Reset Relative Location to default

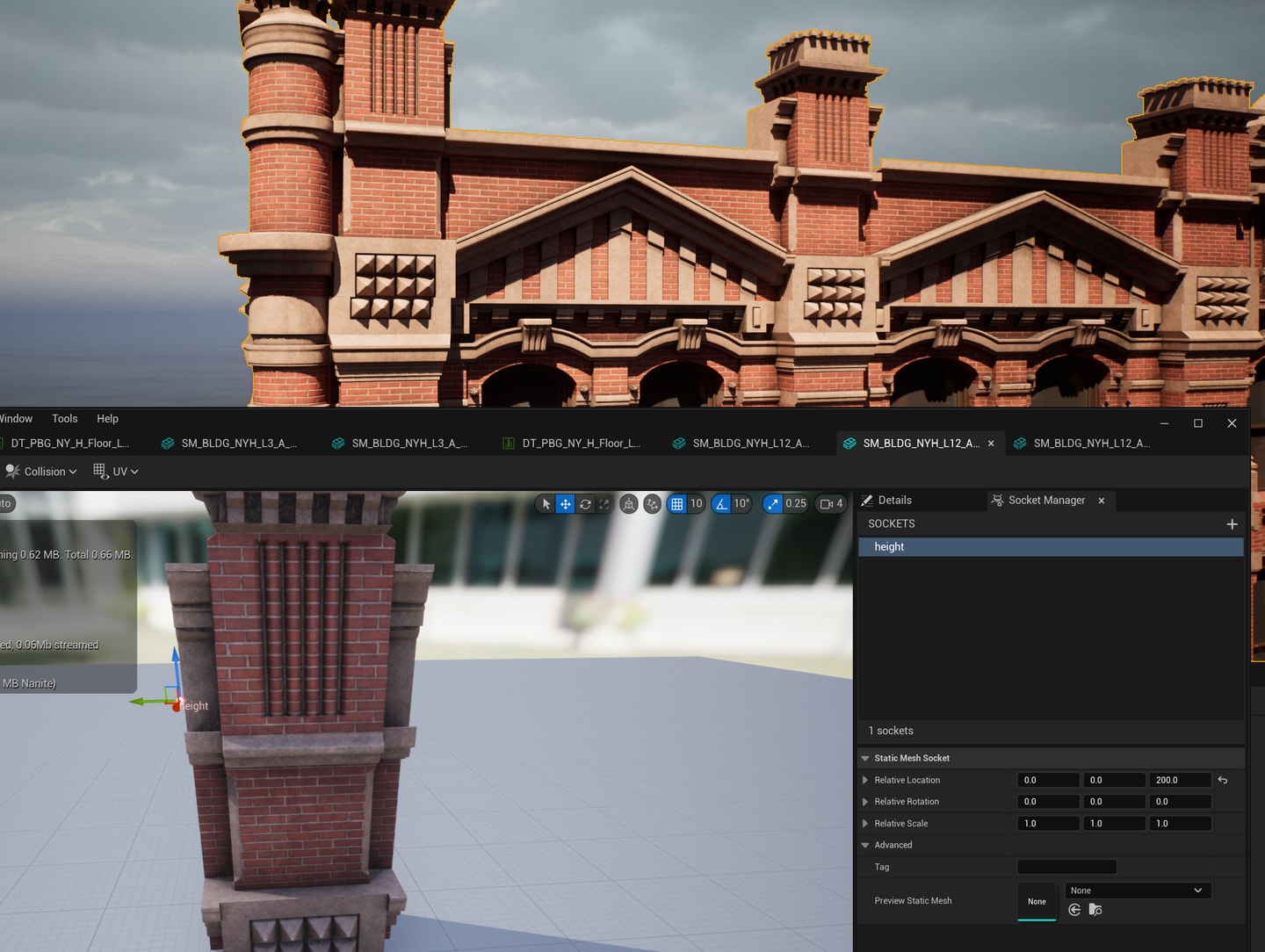pos(1223,781)
